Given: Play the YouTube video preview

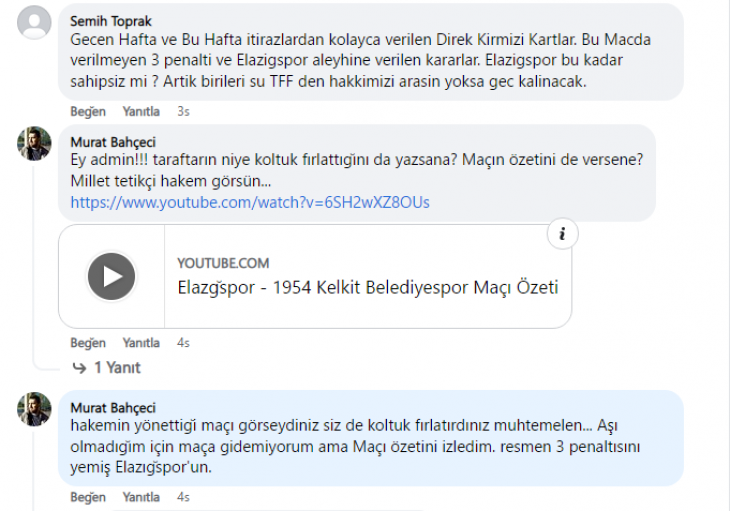Looking at the screenshot, I should tap(111, 276).
